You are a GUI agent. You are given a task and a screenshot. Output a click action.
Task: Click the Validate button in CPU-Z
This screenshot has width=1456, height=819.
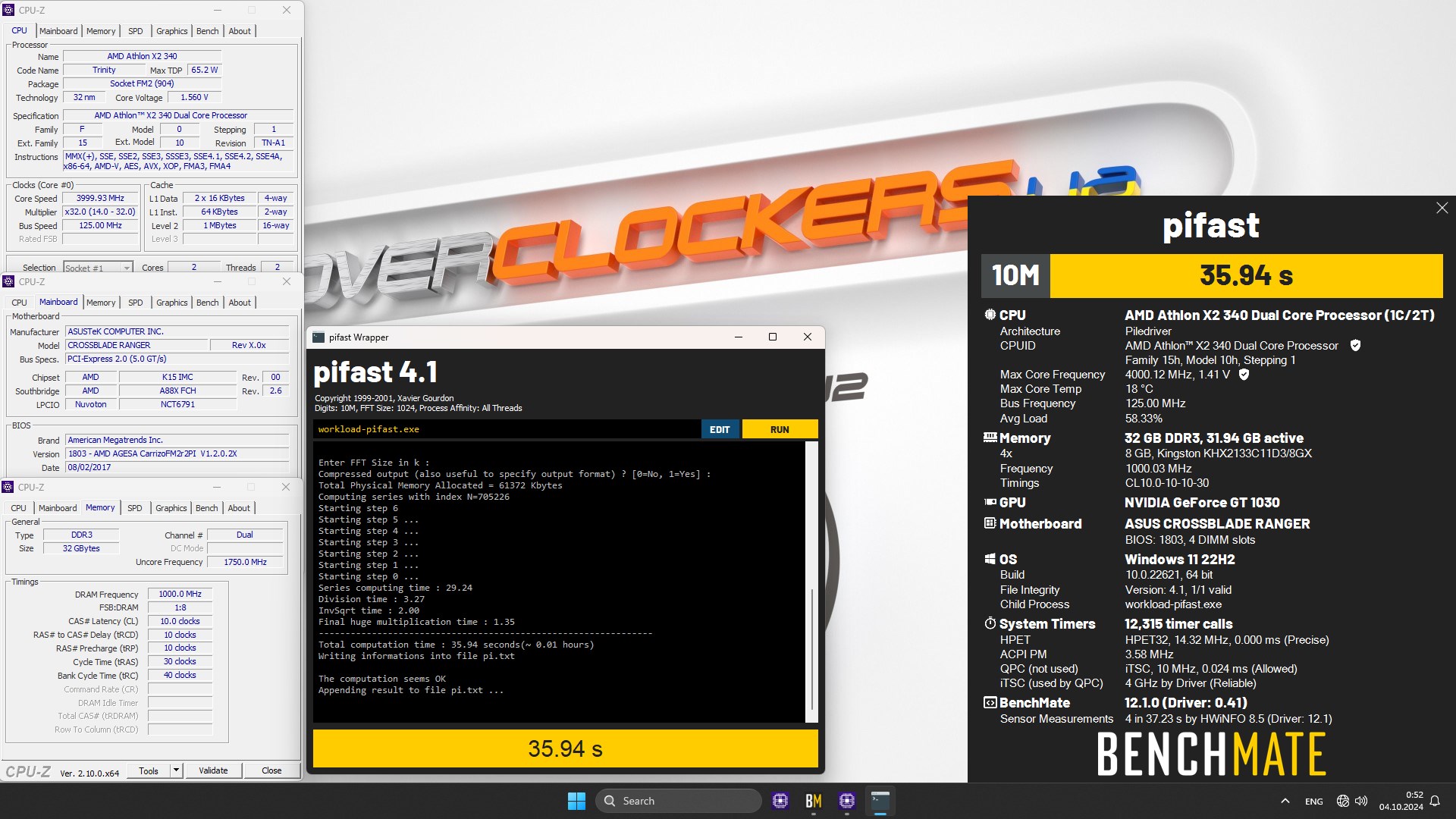[213, 770]
